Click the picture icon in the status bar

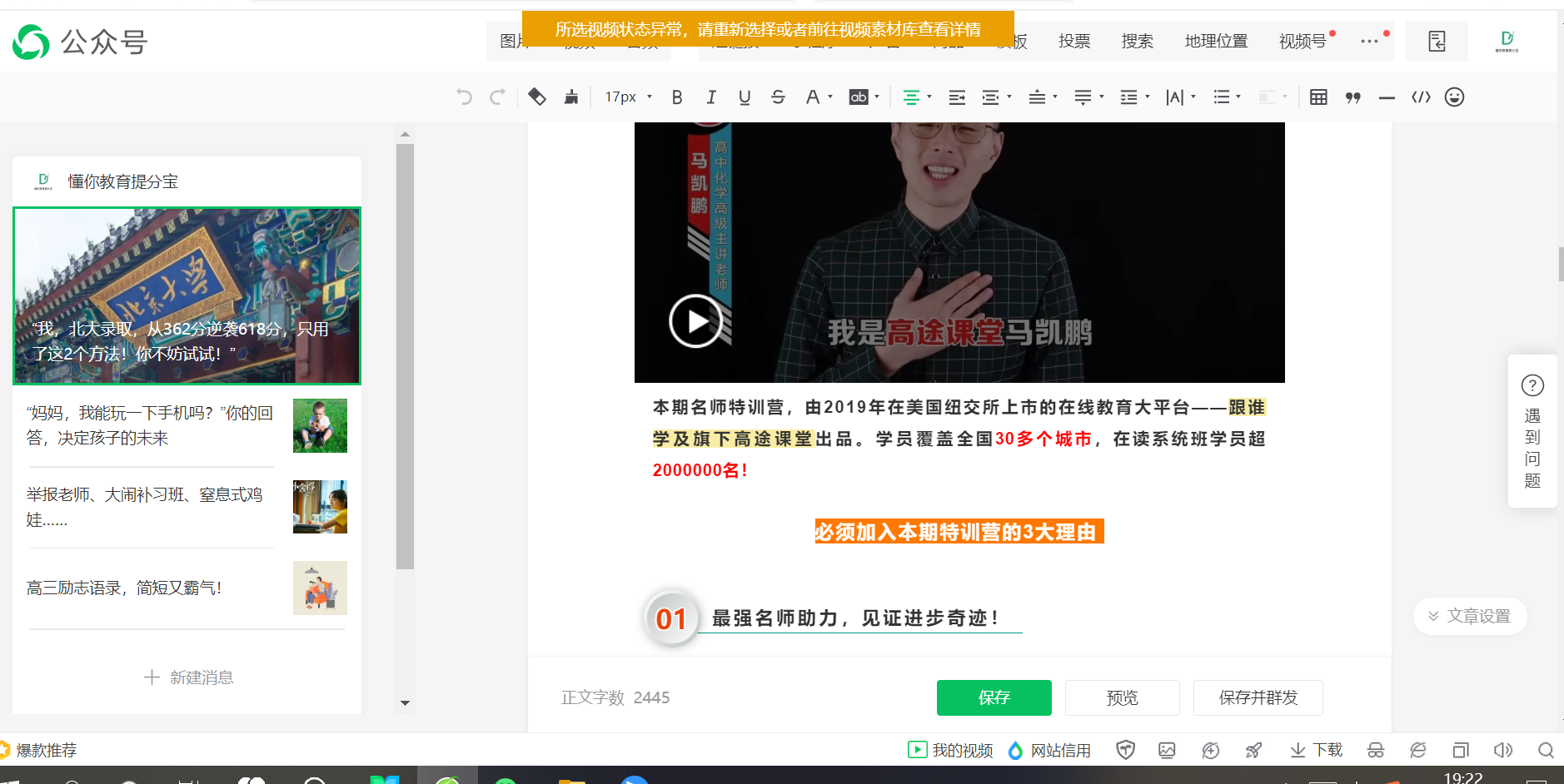(x=1167, y=751)
